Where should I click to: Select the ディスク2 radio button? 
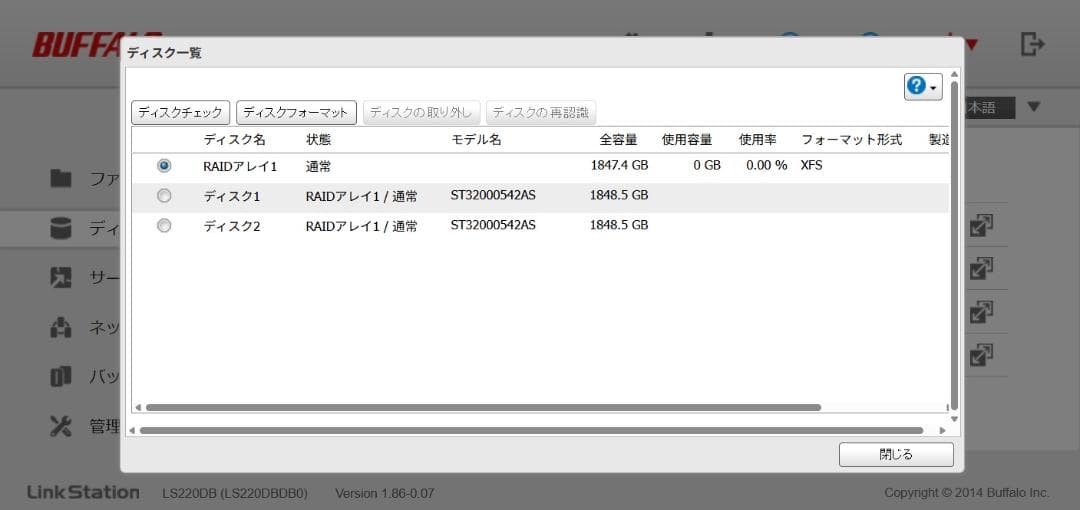(164, 225)
